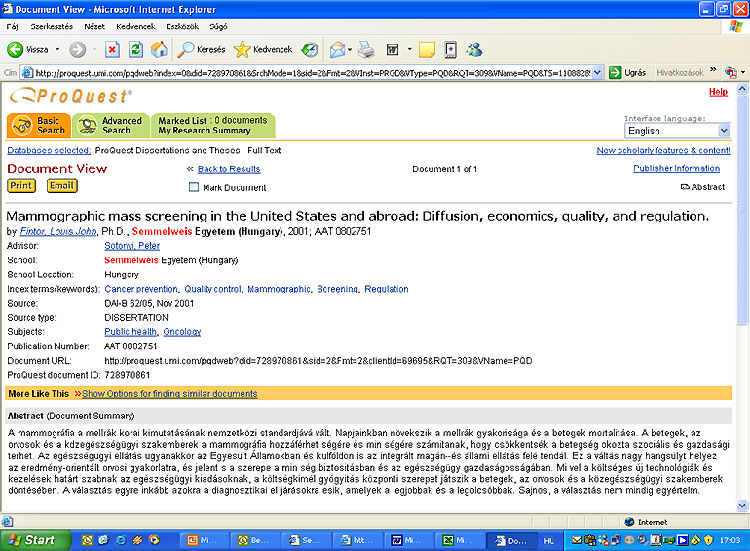The image size is (750, 551).
Task: Expand the toolbar overflow chevron next to Hivatkozások
Action: click(x=713, y=70)
